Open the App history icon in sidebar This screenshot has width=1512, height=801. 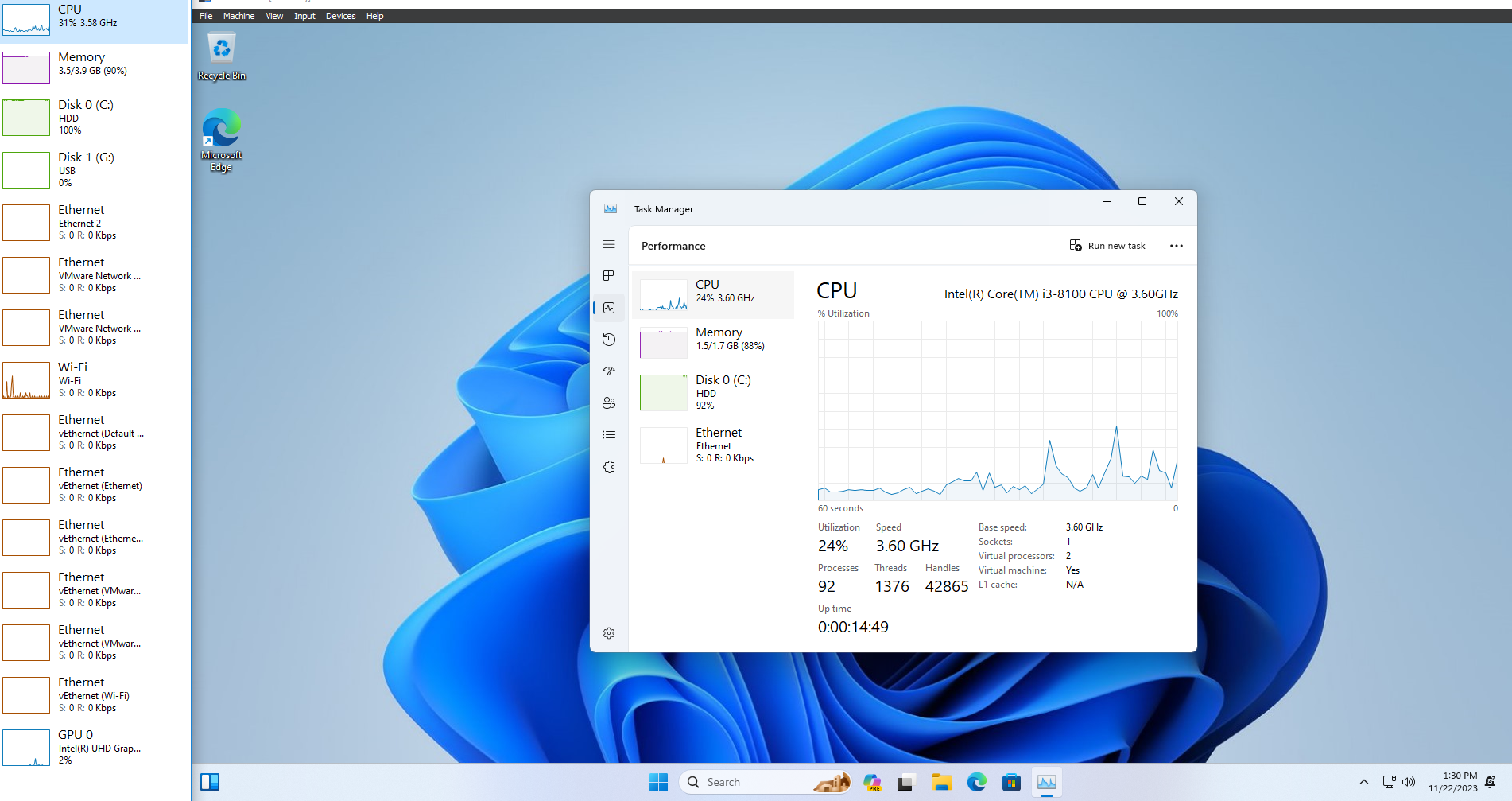pyautogui.click(x=609, y=340)
